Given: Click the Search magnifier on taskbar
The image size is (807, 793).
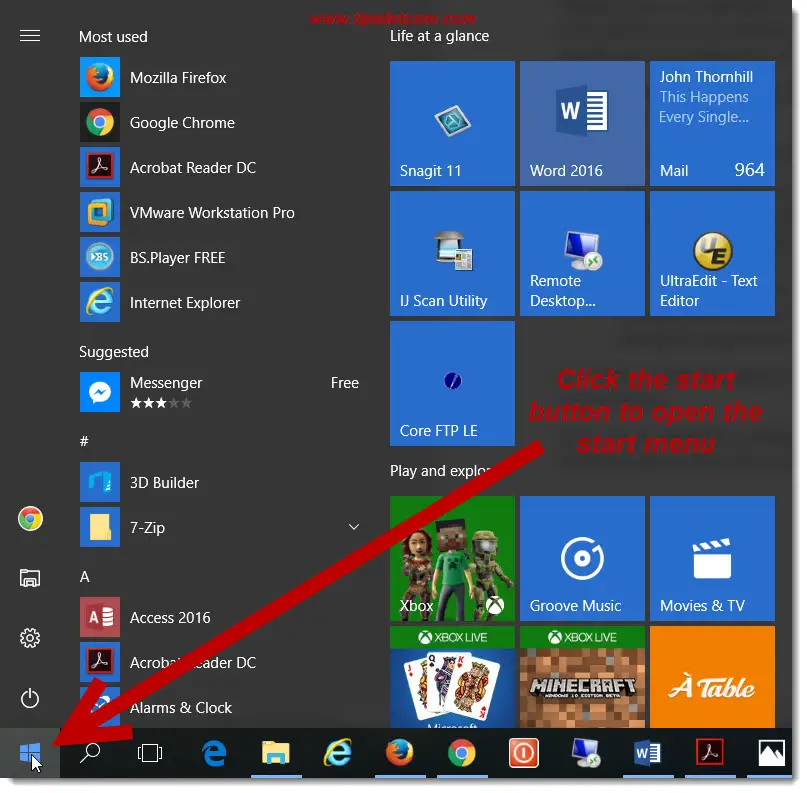Looking at the screenshot, I should [x=90, y=754].
